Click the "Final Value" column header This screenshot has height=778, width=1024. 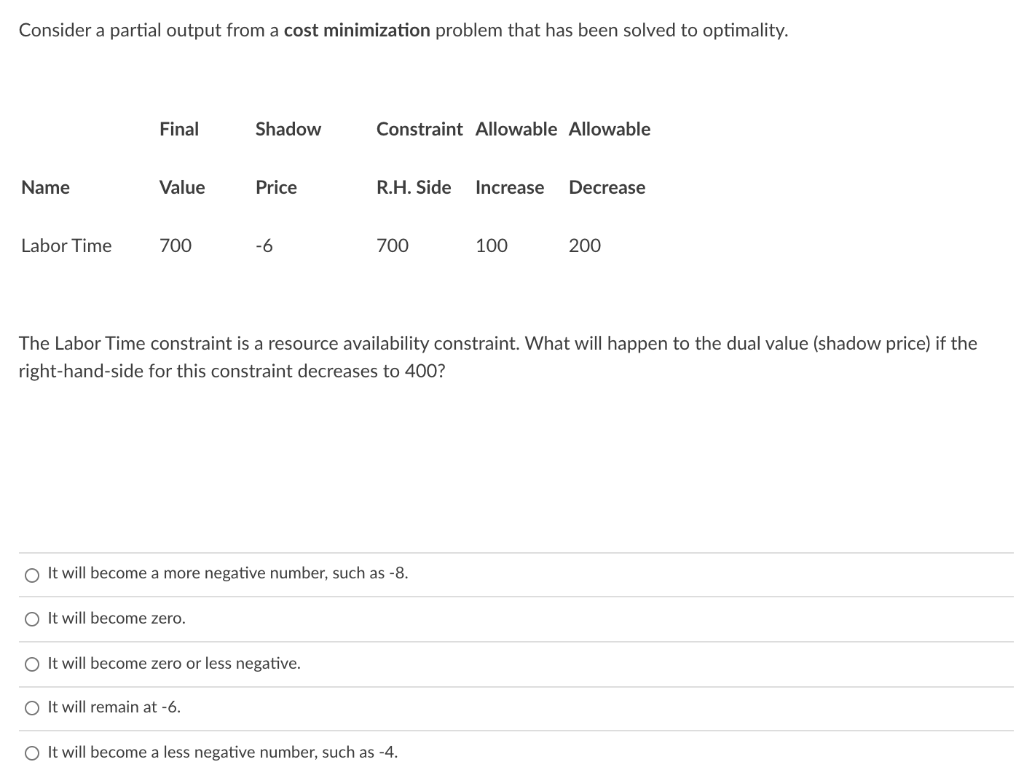180,158
